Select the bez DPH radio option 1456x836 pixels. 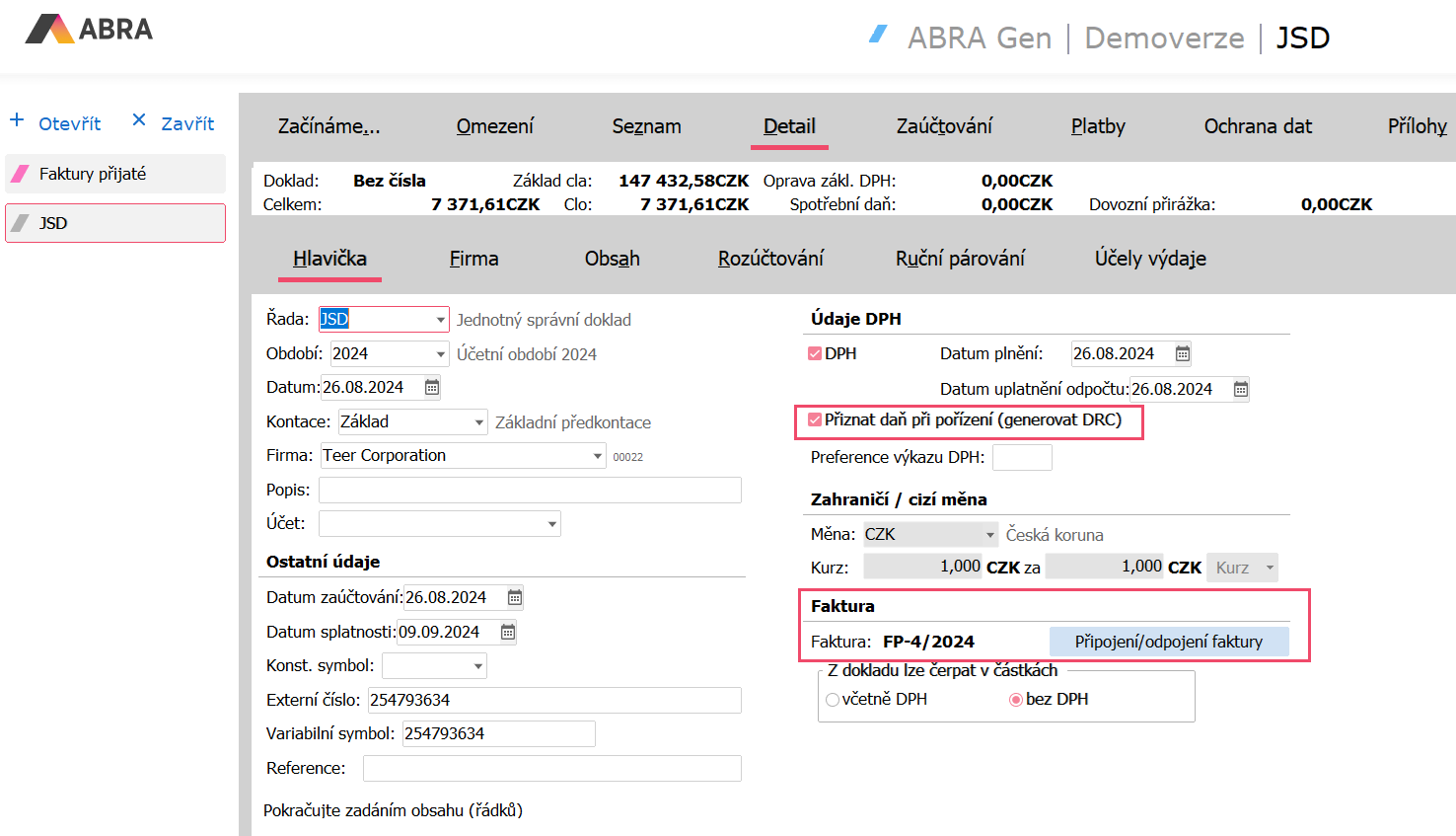click(1016, 700)
